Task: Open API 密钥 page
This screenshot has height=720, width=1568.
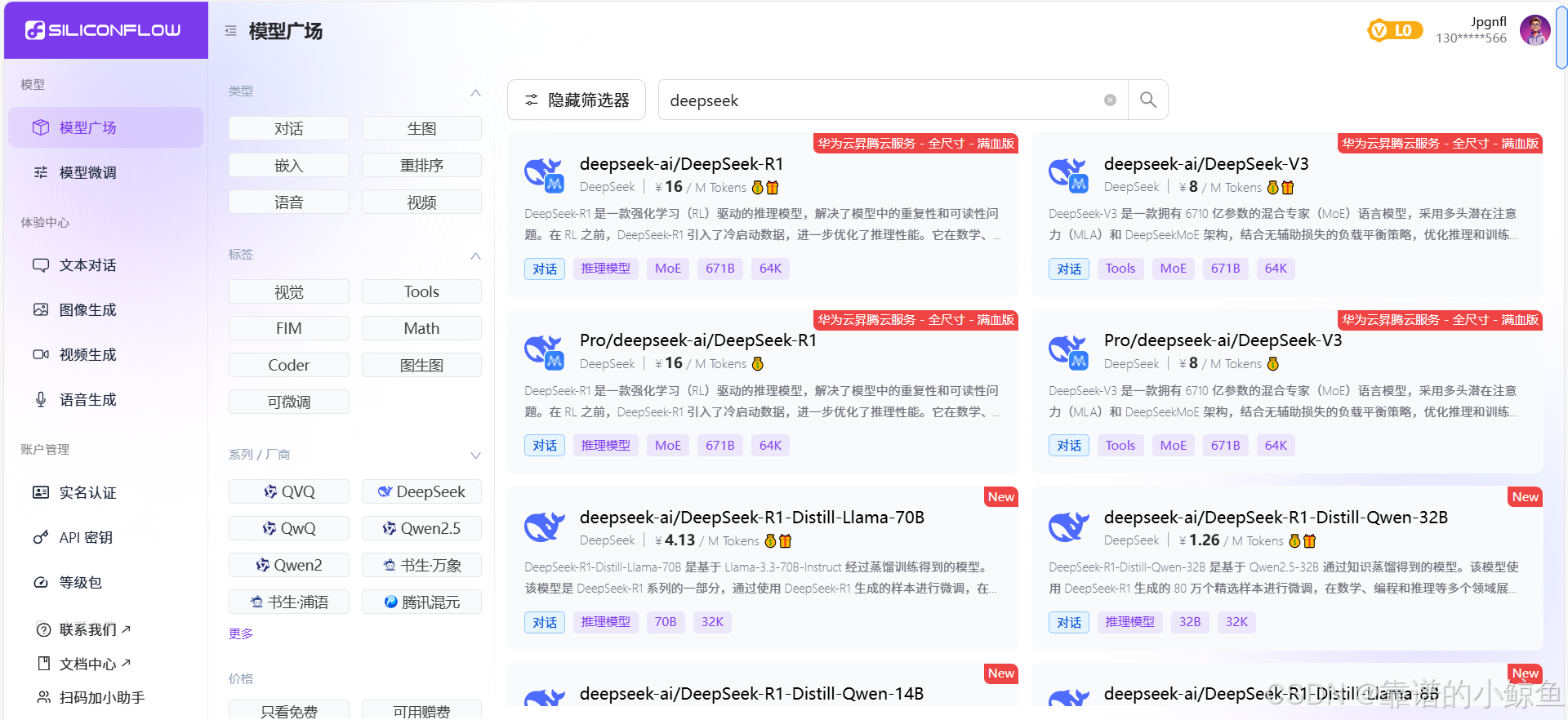Action: (105, 538)
